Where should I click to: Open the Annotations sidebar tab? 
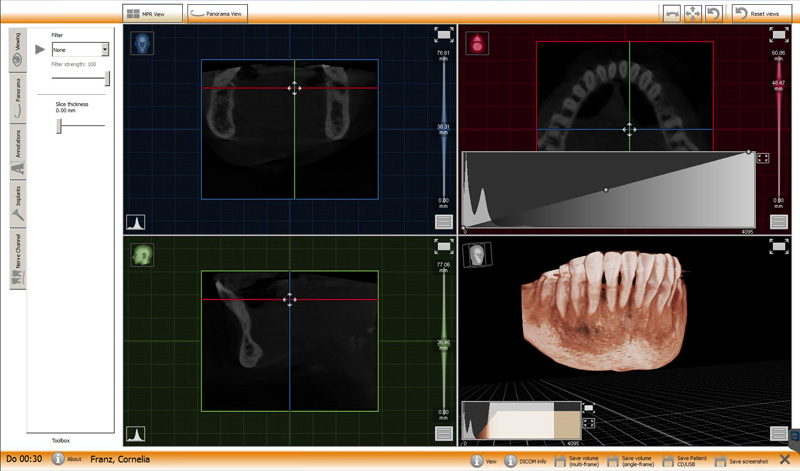[17, 140]
